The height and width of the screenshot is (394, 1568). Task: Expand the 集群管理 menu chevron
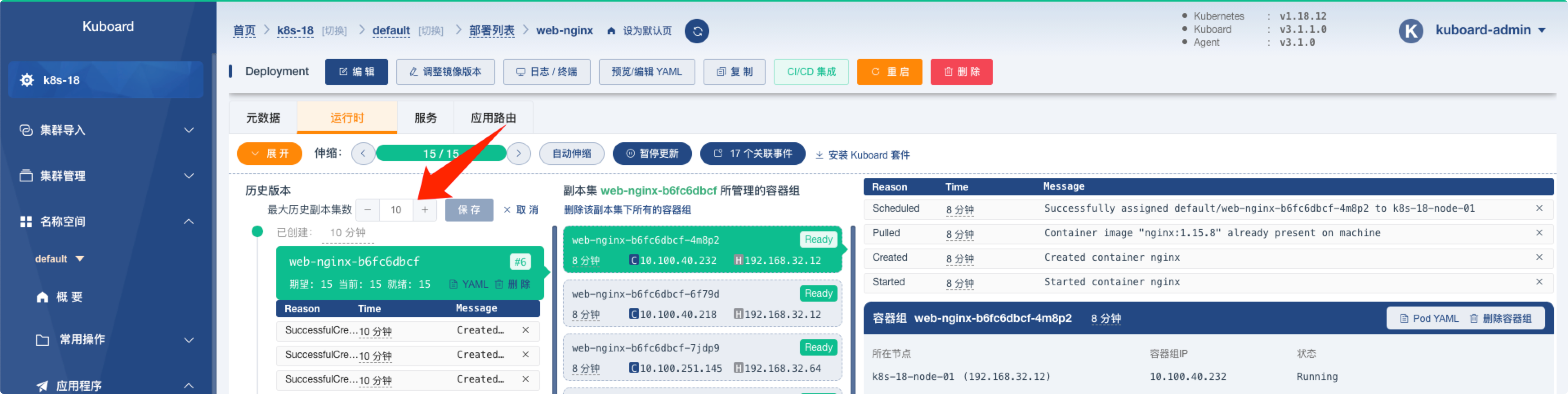[189, 175]
